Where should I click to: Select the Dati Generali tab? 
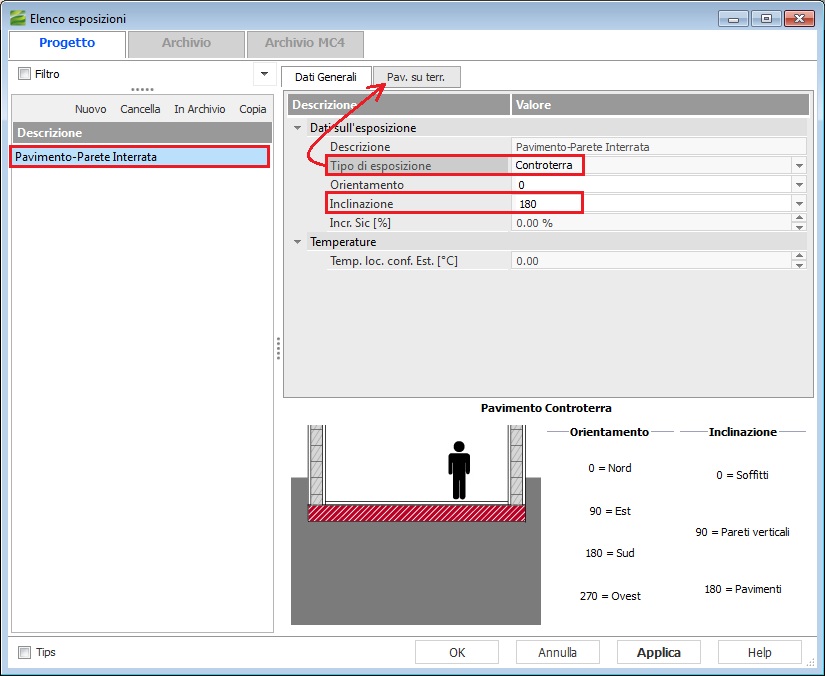point(326,77)
